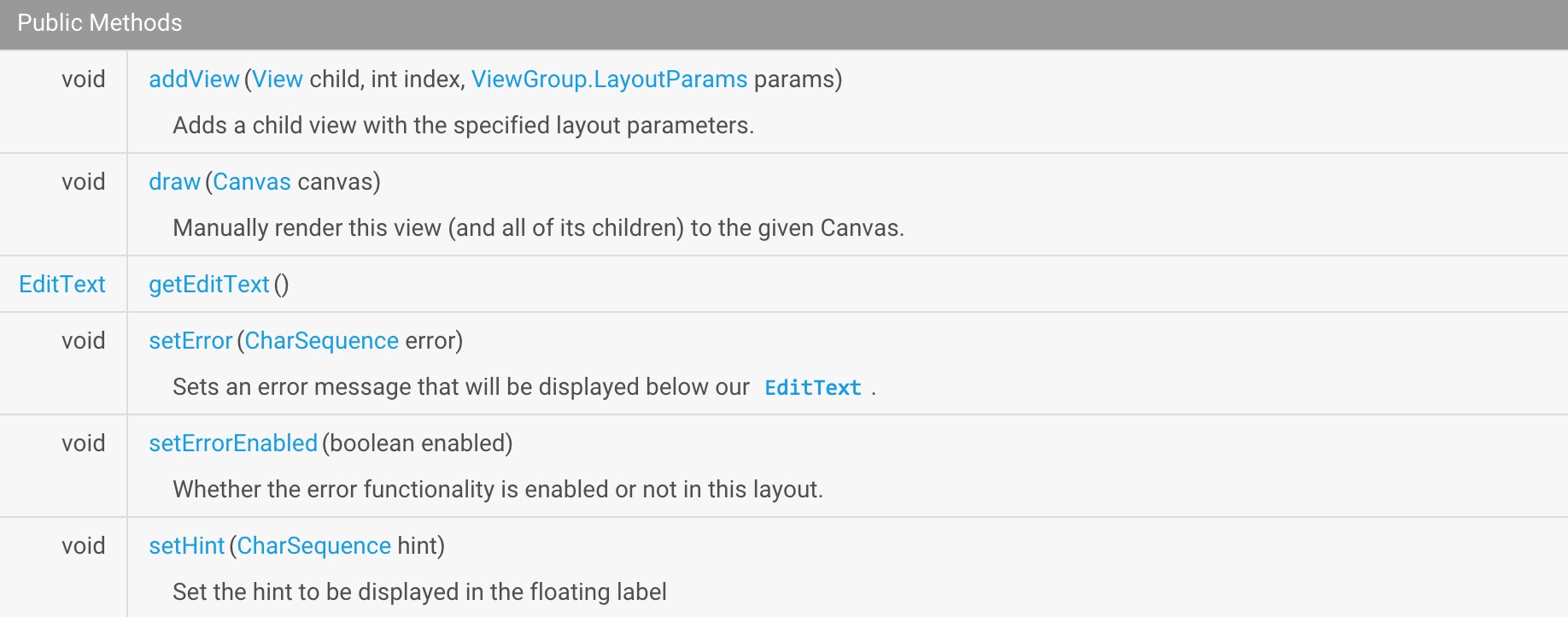1568x617 pixels.
Task: Click the 'Adds a child view' description text
Action: [463, 126]
